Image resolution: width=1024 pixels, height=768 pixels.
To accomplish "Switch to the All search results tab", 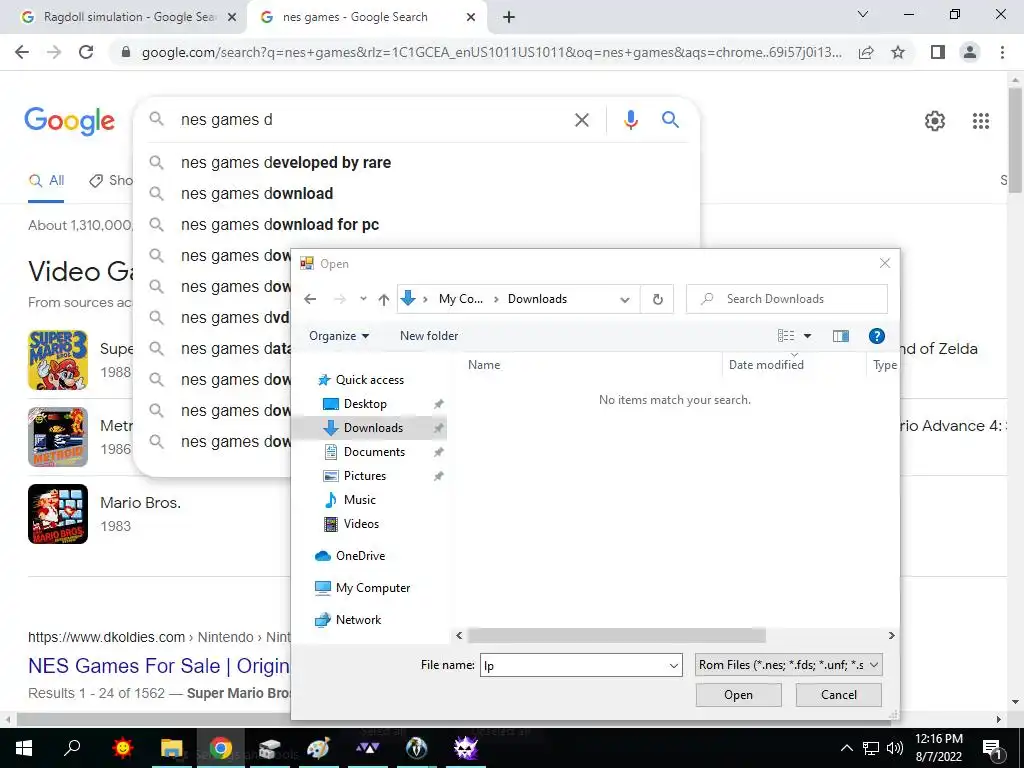I will [46, 181].
